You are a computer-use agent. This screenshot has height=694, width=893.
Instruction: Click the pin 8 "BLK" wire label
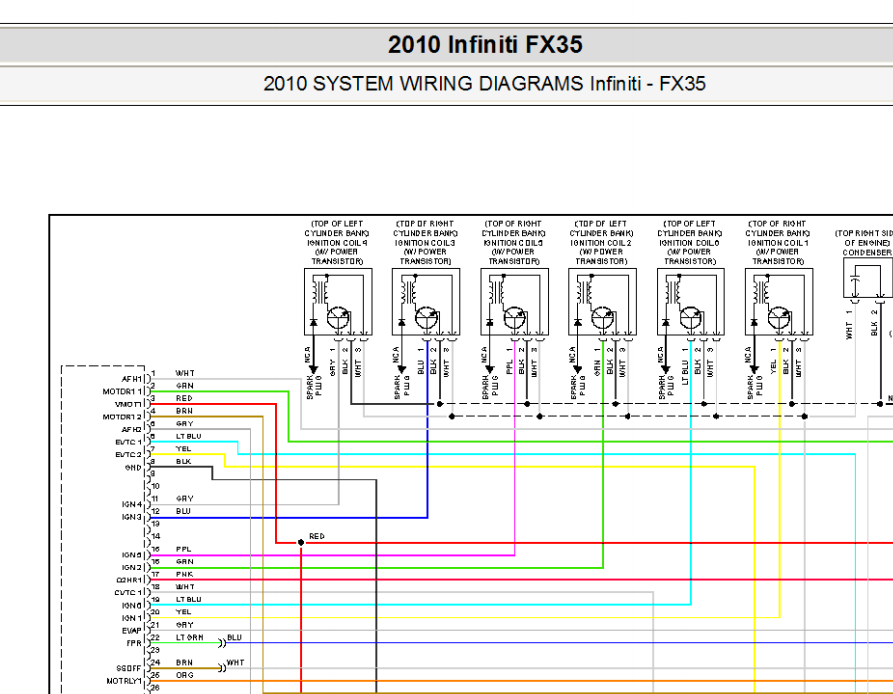click(183, 462)
